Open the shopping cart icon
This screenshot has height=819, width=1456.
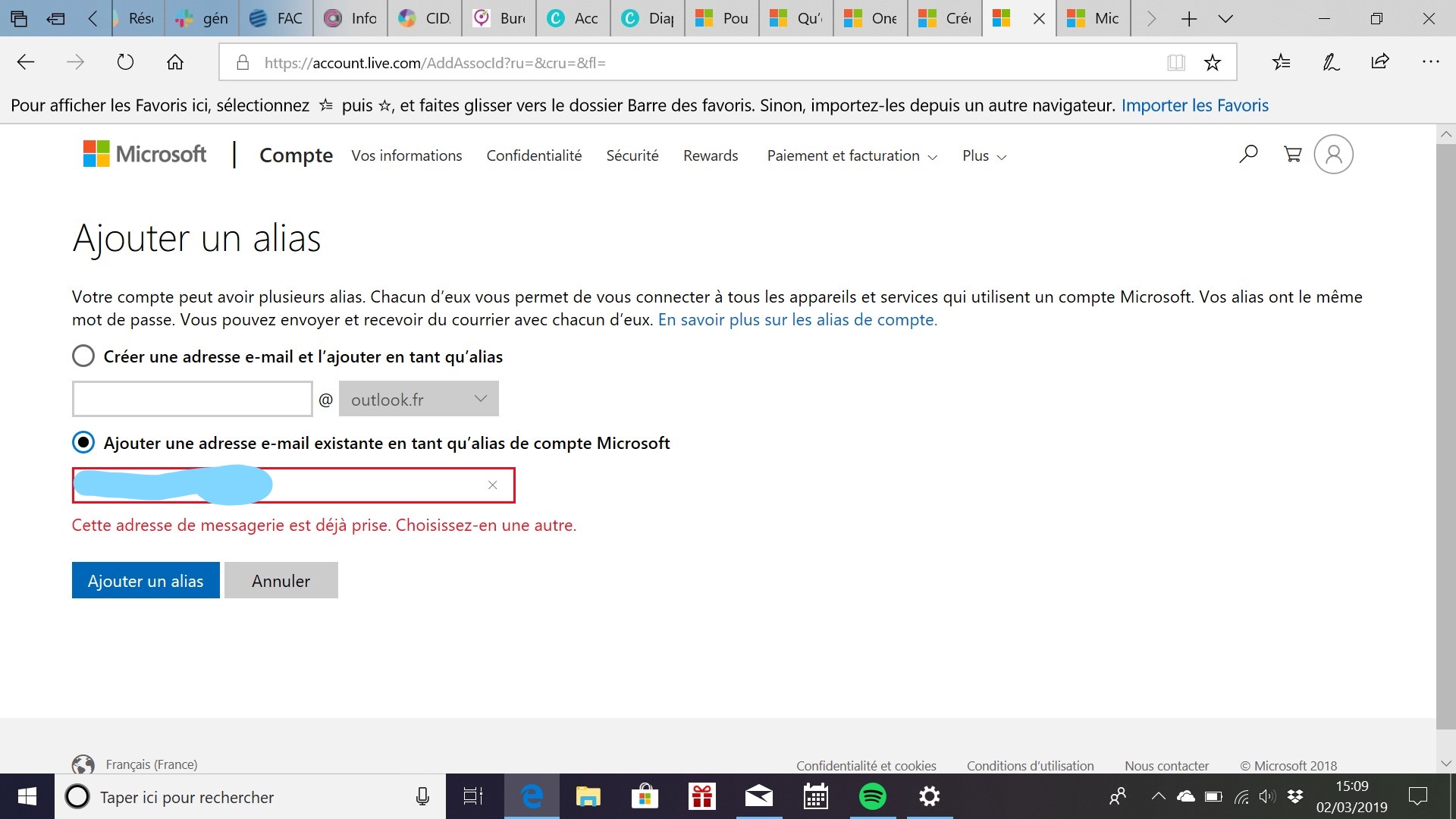pyautogui.click(x=1292, y=155)
